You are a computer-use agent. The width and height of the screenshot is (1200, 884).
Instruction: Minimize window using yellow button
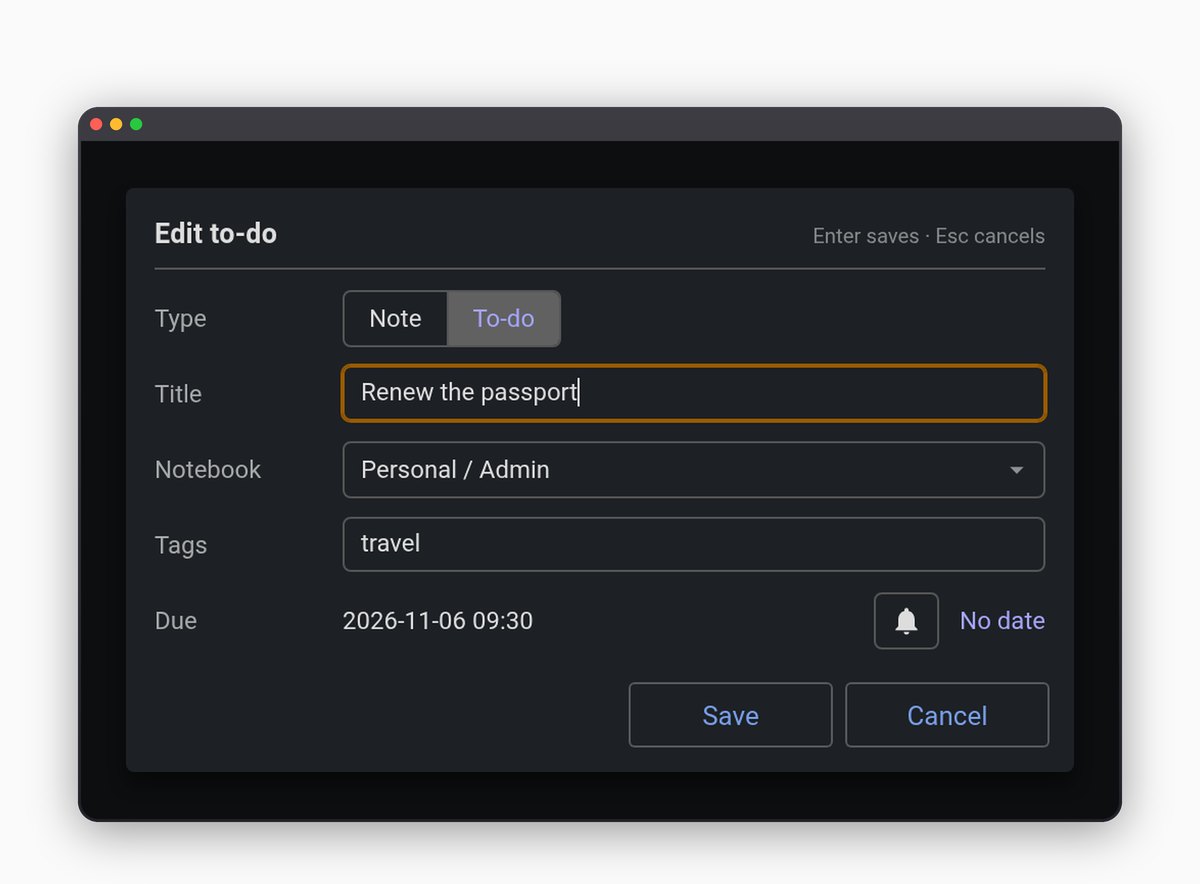[x=116, y=124]
